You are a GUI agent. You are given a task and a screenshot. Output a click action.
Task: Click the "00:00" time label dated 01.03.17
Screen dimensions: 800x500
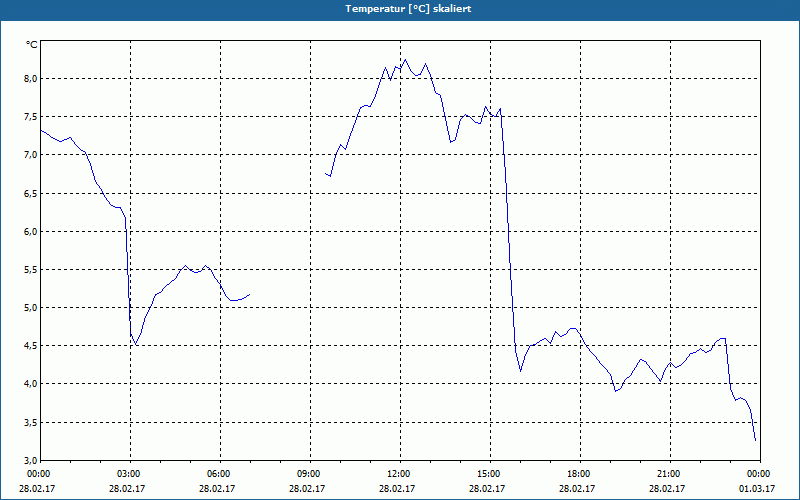[759, 474]
